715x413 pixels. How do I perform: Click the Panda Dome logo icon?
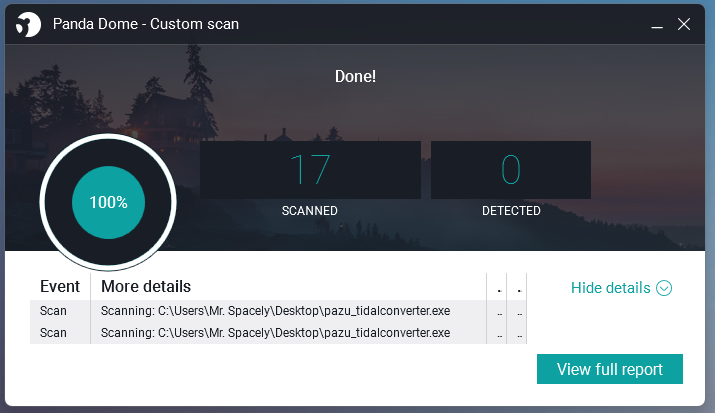(28, 24)
